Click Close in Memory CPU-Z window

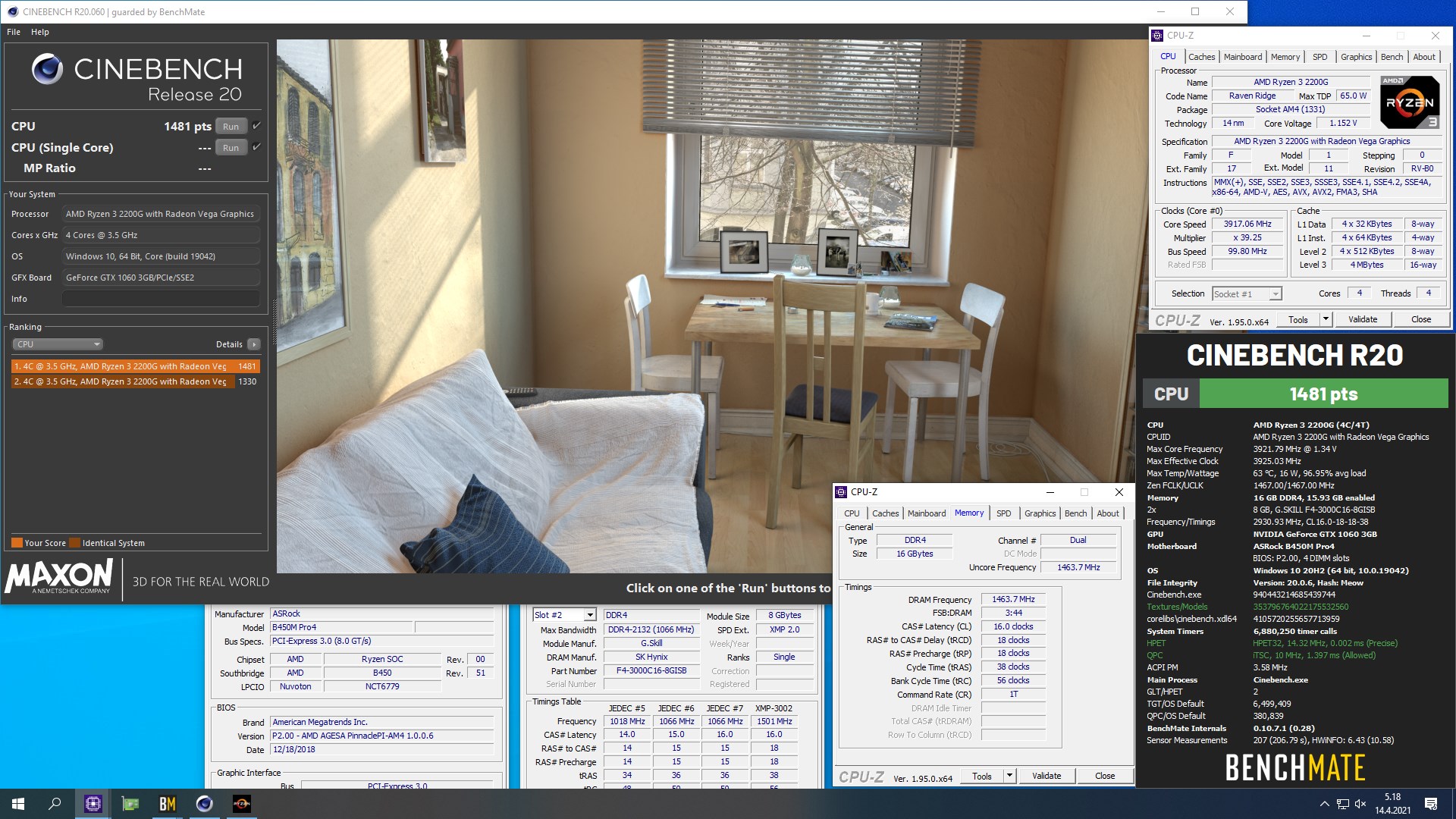pos(1105,776)
